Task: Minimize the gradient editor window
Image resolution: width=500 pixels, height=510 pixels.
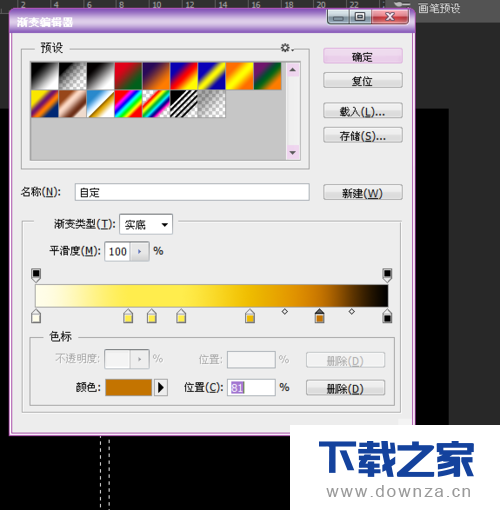Action: (338, 17)
